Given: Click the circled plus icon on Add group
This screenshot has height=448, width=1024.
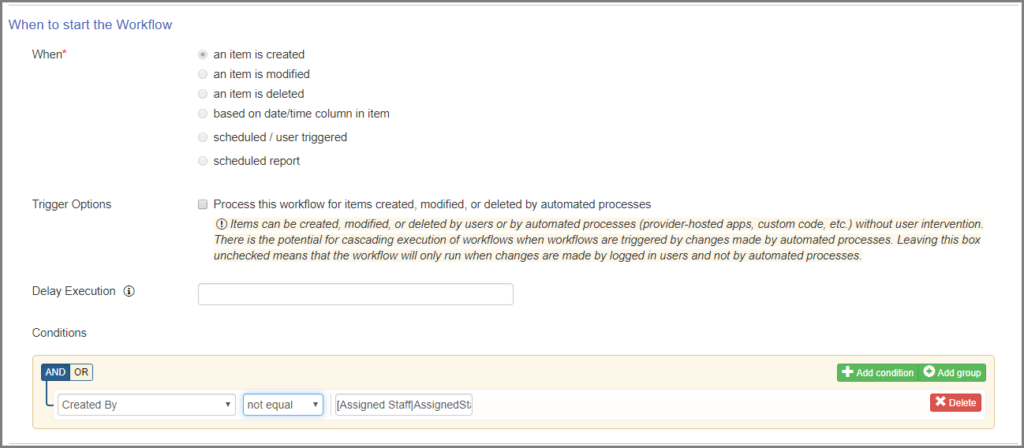Looking at the screenshot, I should (x=929, y=373).
